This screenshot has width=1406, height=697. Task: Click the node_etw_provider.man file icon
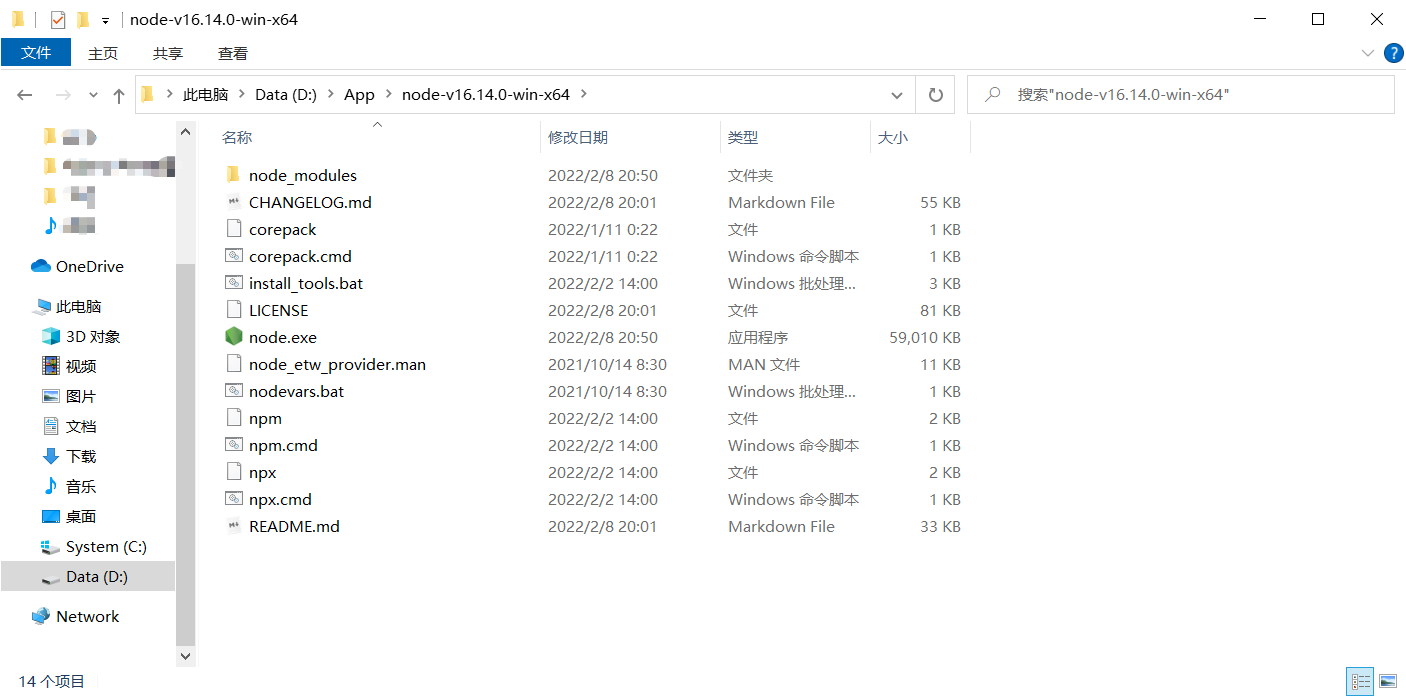(233, 364)
